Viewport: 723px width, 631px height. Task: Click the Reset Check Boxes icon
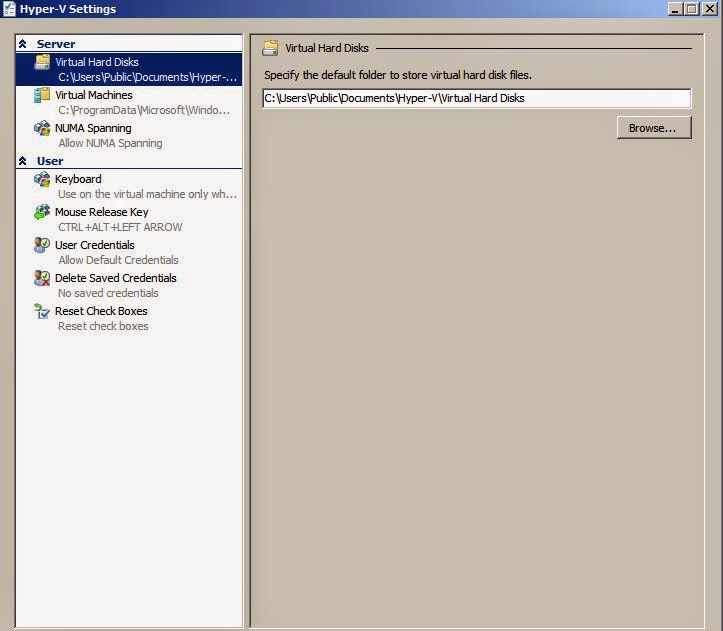pyautogui.click(x=42, y=311)
